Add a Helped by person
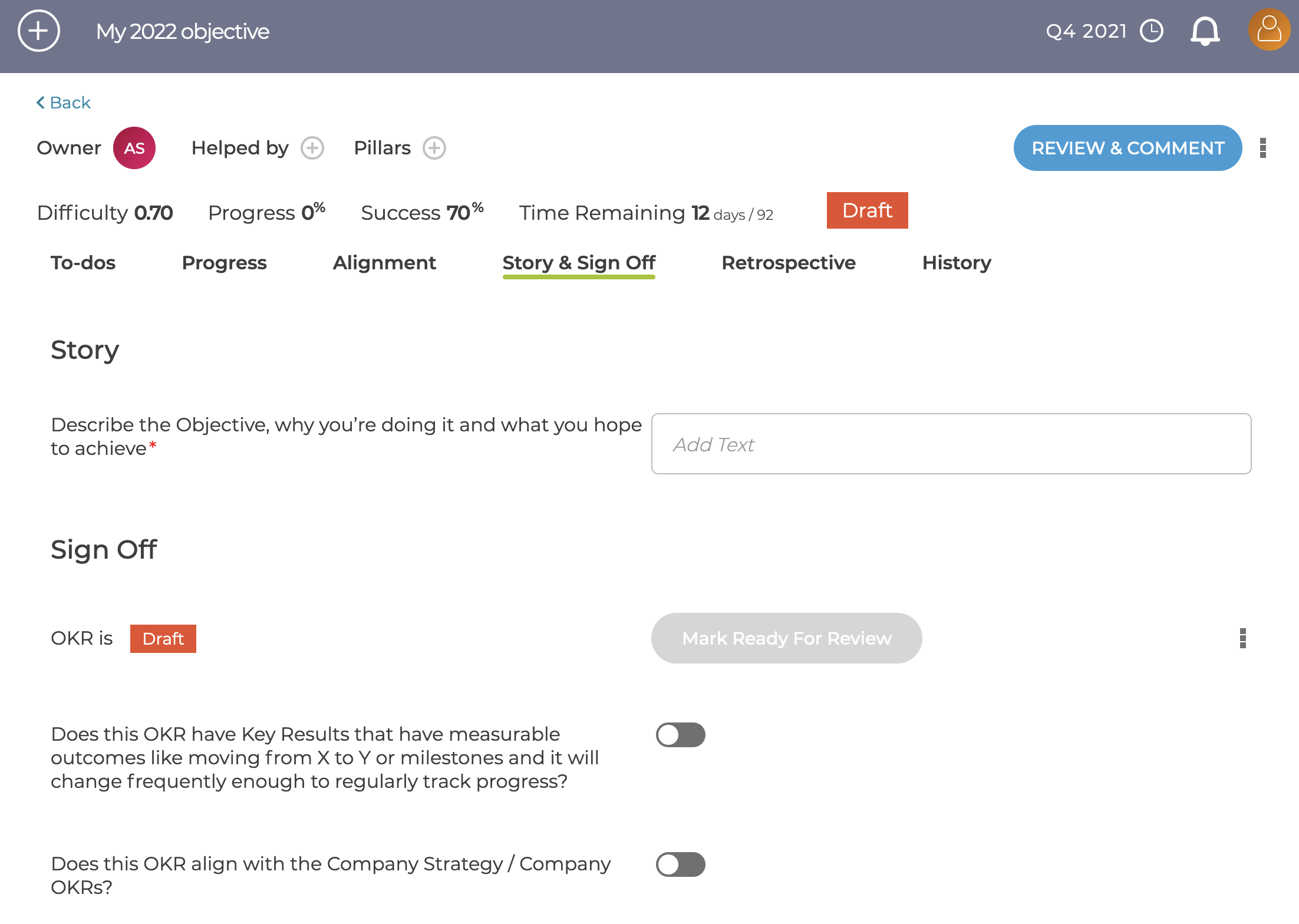The image size is (1299, 924). (x=312, y=148)
